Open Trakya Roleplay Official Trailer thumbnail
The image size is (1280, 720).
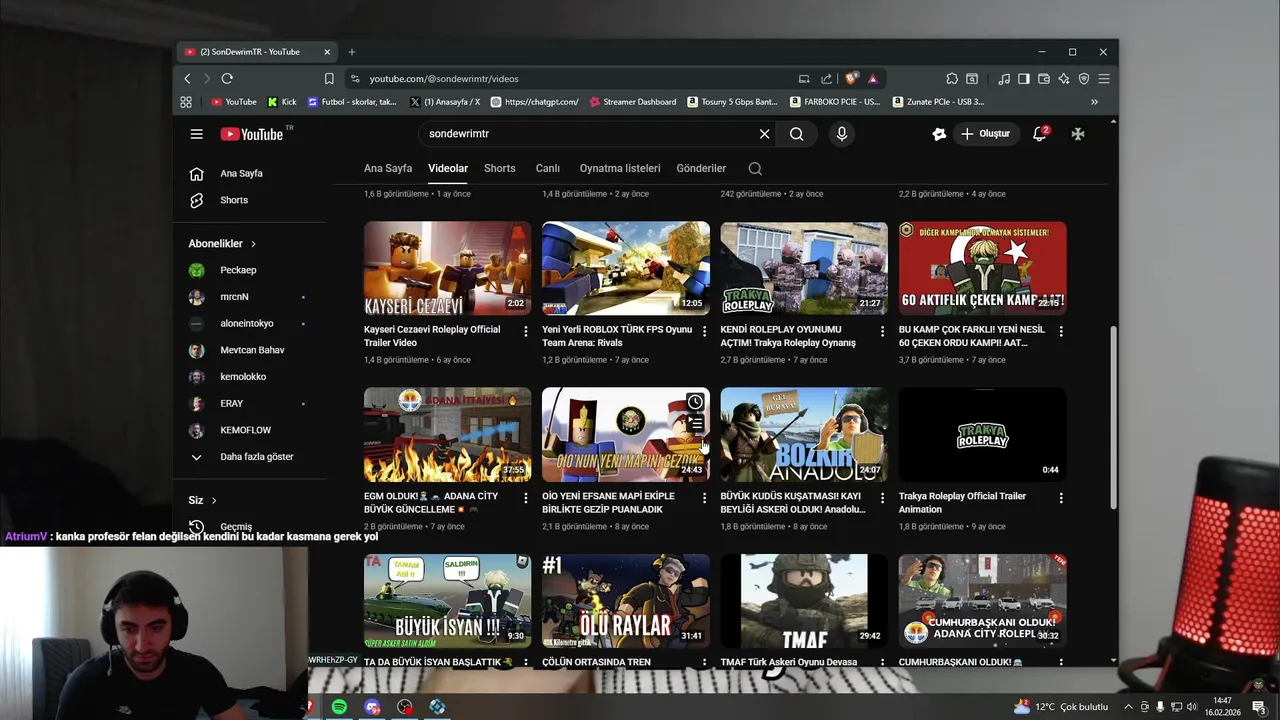click(982, 435)
